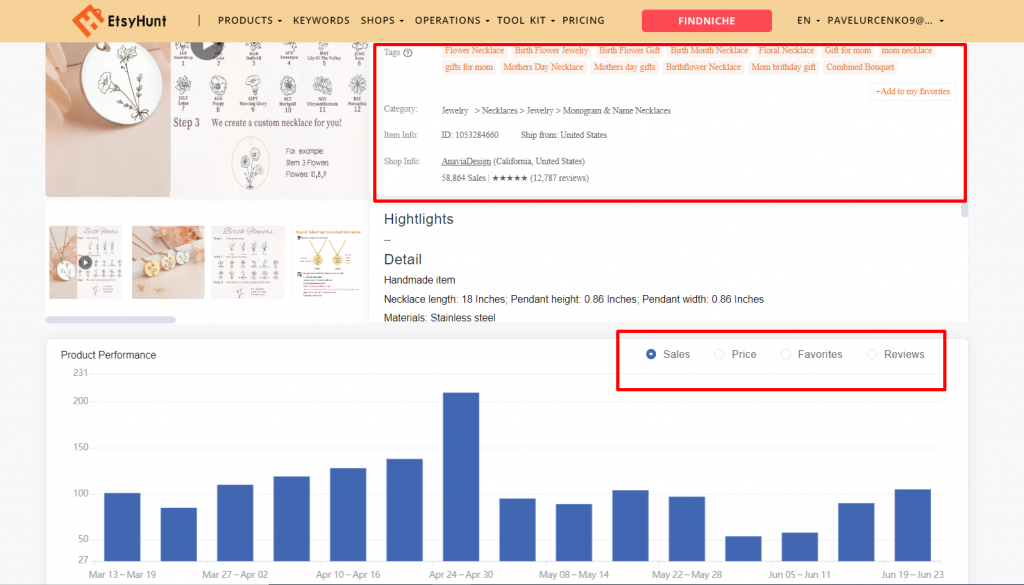This screenshot has height=585, width=1024.
Task: Click the EtsyHunt logo icon
Action: [86, 20]
